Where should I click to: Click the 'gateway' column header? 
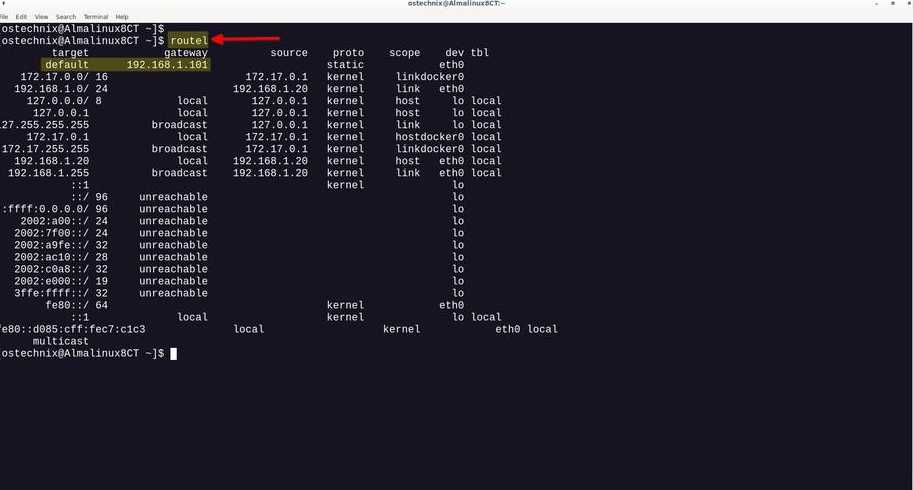(186, 53)
